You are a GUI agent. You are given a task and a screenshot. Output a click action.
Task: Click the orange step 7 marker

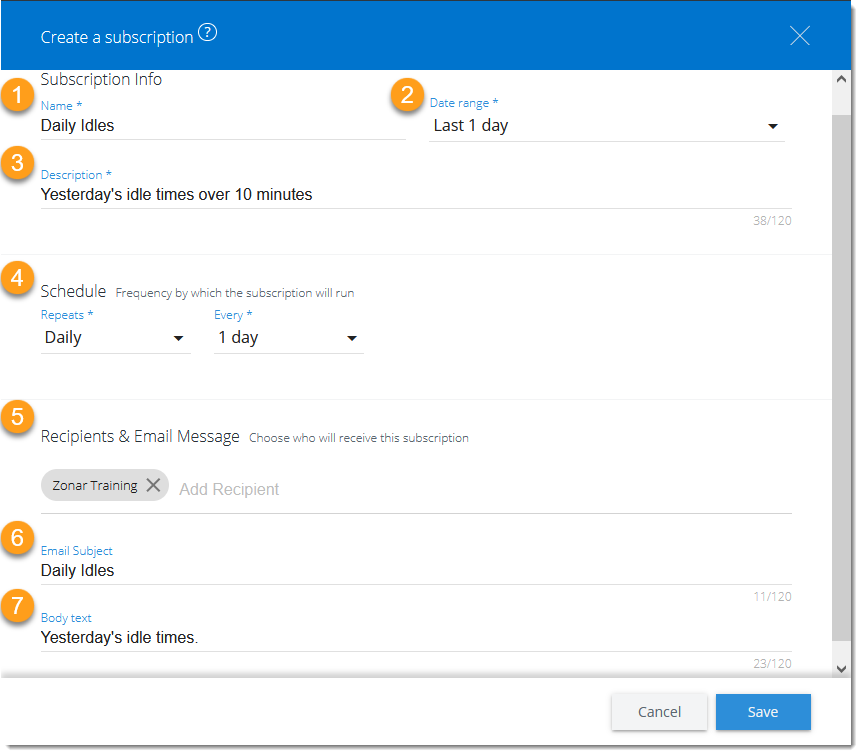click(18, 605)
